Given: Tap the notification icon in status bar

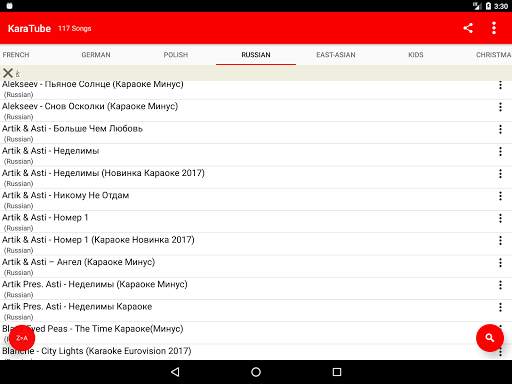Looking at the screenshot, I should [9, 6].
